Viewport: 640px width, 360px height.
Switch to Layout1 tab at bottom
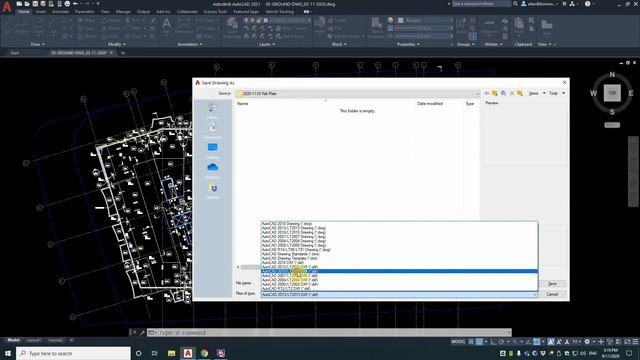(x=33, y=340)
